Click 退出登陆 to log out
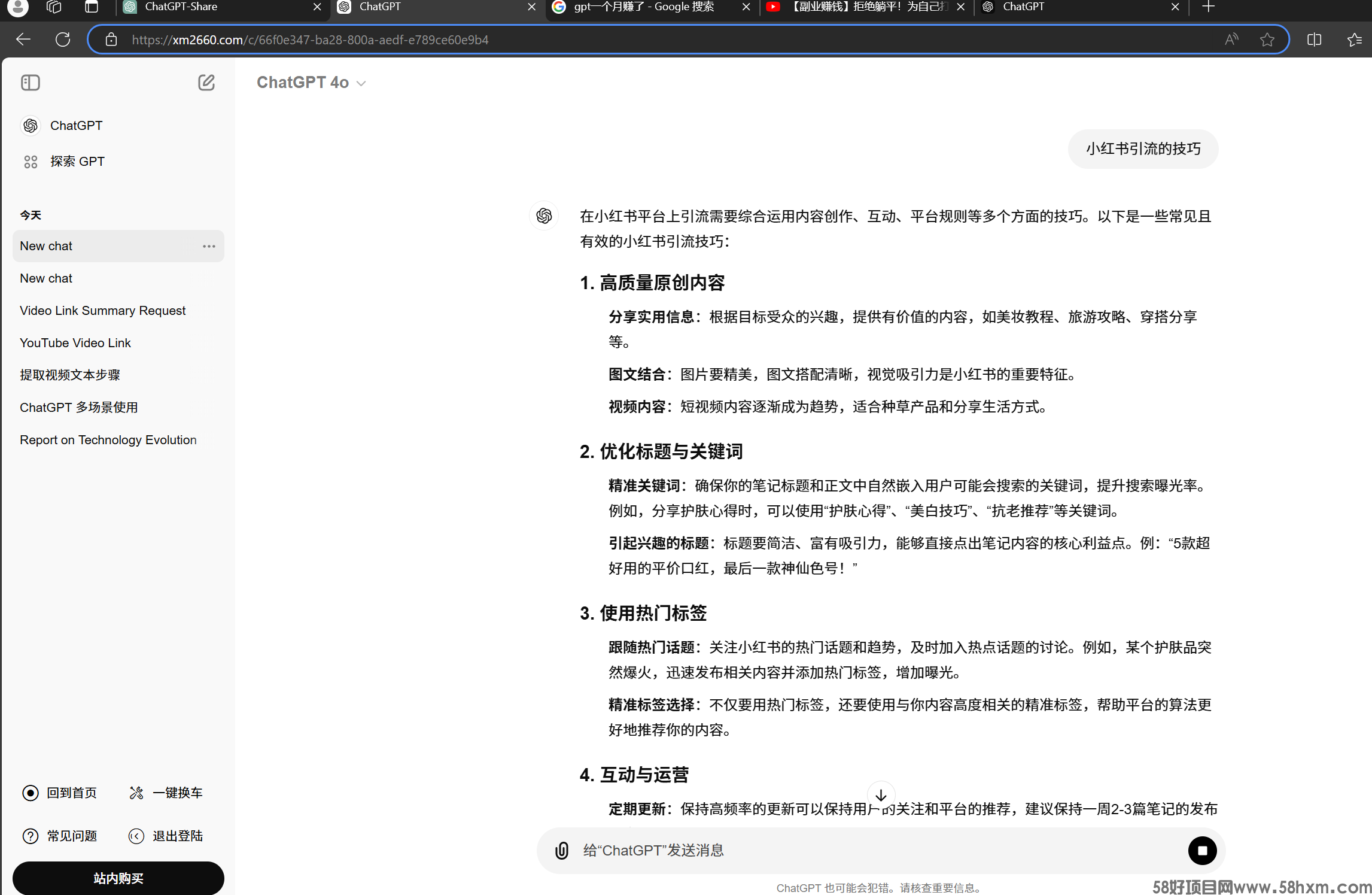The width and height of the screenshot is (1372, 895). click(x=166, y=836)
